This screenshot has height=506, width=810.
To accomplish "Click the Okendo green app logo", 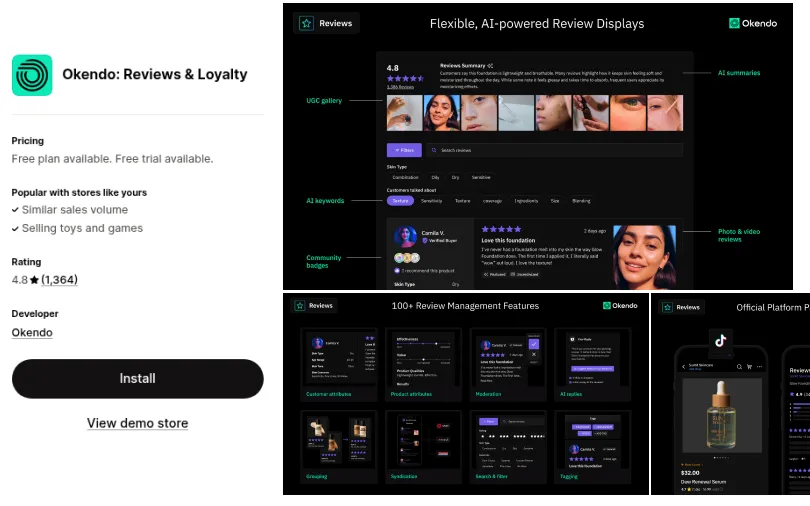I will pyautogui.click(x=32, y=75).
